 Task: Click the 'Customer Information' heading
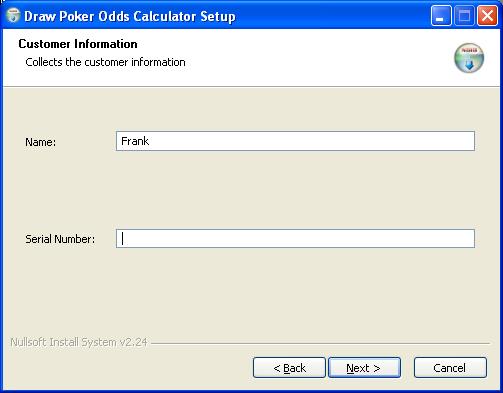[x=78, y=44]
